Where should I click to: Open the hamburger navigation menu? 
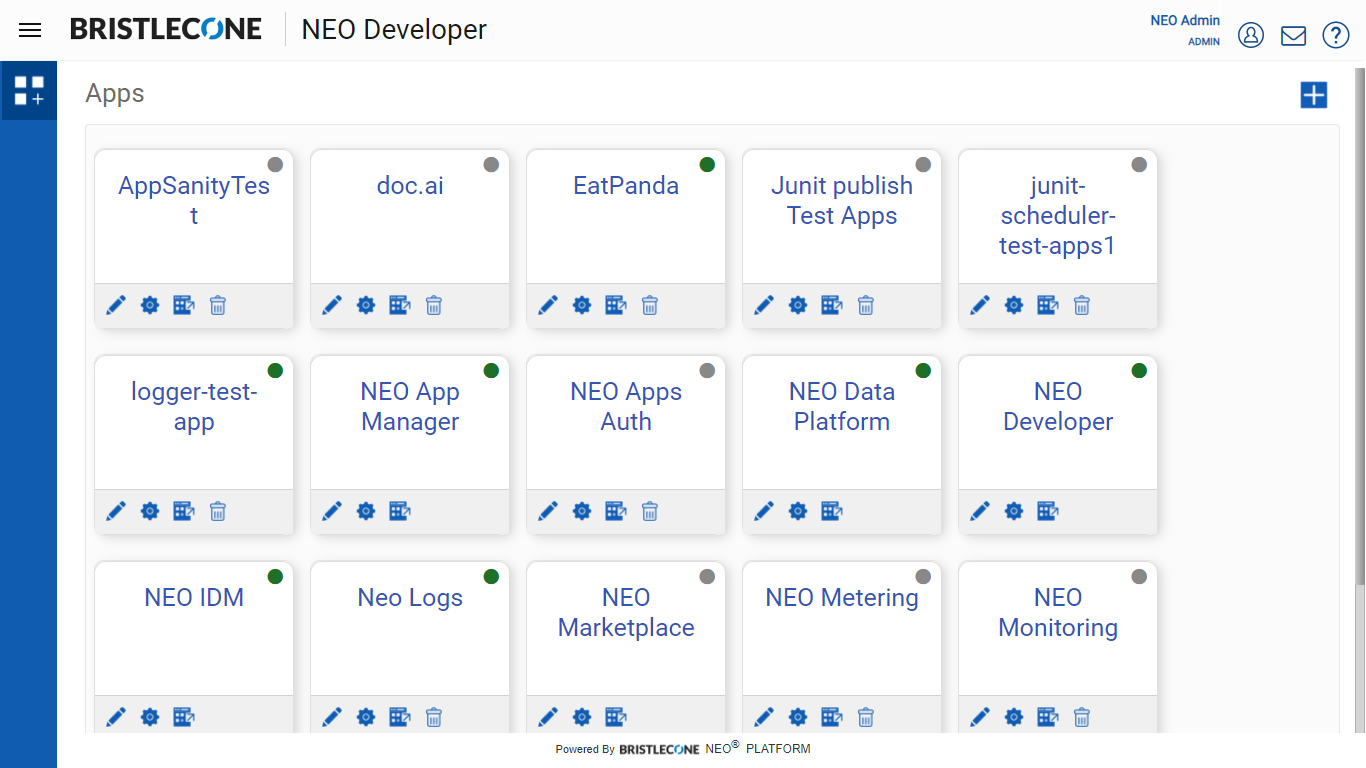tap(30, 30)
